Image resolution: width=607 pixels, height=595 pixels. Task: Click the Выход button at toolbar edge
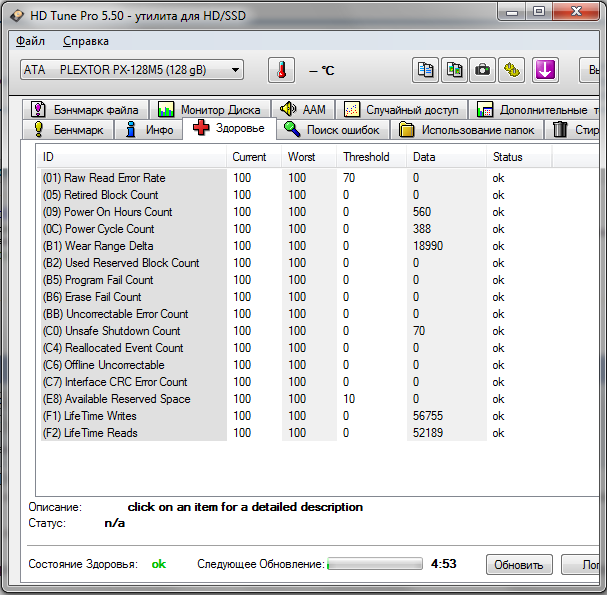pos(590,70)
